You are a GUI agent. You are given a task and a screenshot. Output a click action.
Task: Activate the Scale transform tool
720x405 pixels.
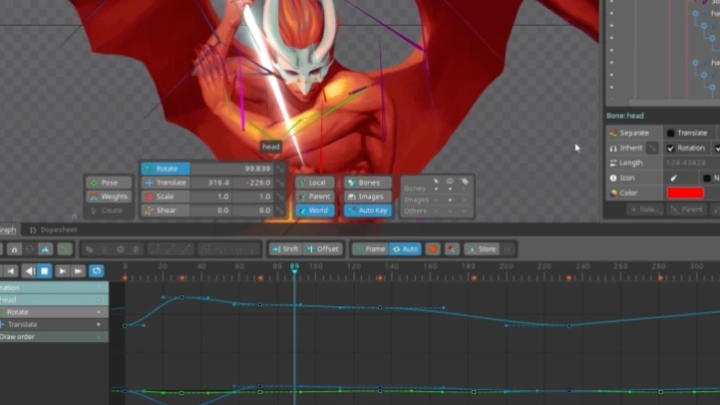coord(166,197)
